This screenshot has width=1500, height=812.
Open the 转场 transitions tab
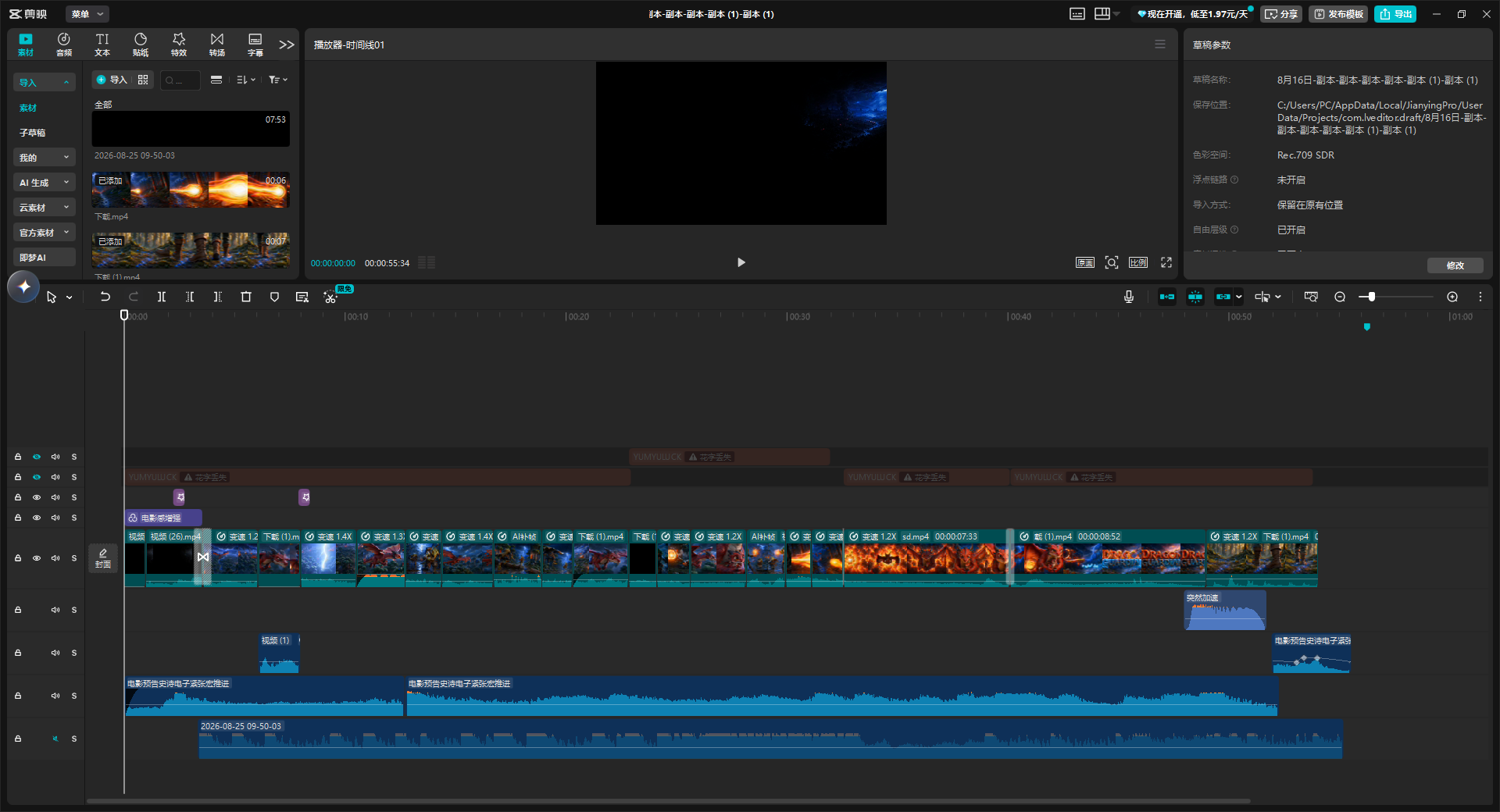tap(217, 45)
